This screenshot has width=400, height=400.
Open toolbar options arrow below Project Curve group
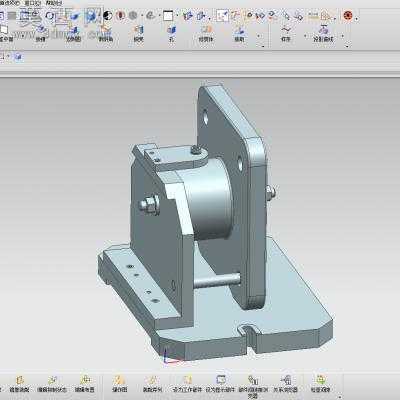coord(347,46)
